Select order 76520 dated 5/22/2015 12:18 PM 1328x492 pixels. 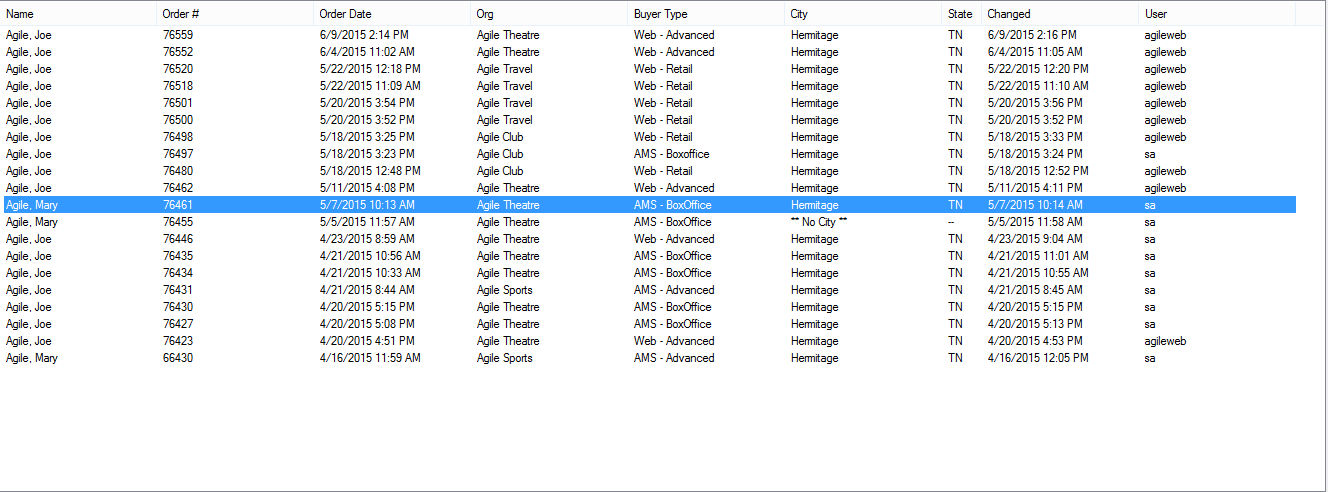648,69
